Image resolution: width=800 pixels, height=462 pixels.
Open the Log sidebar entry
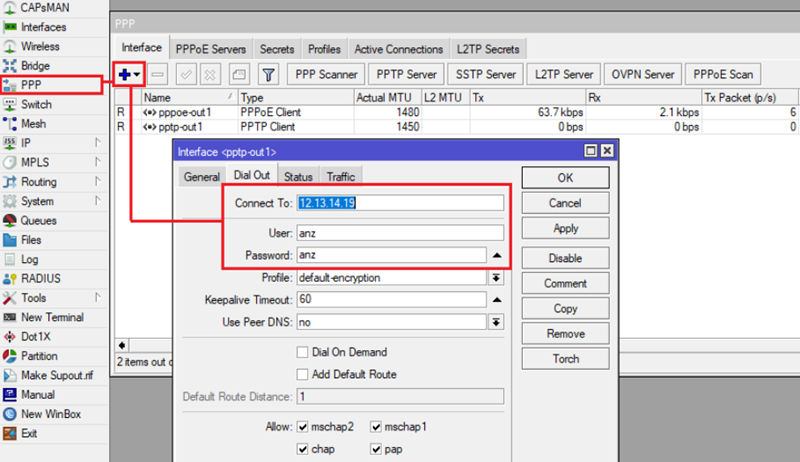tap(29, 259)
